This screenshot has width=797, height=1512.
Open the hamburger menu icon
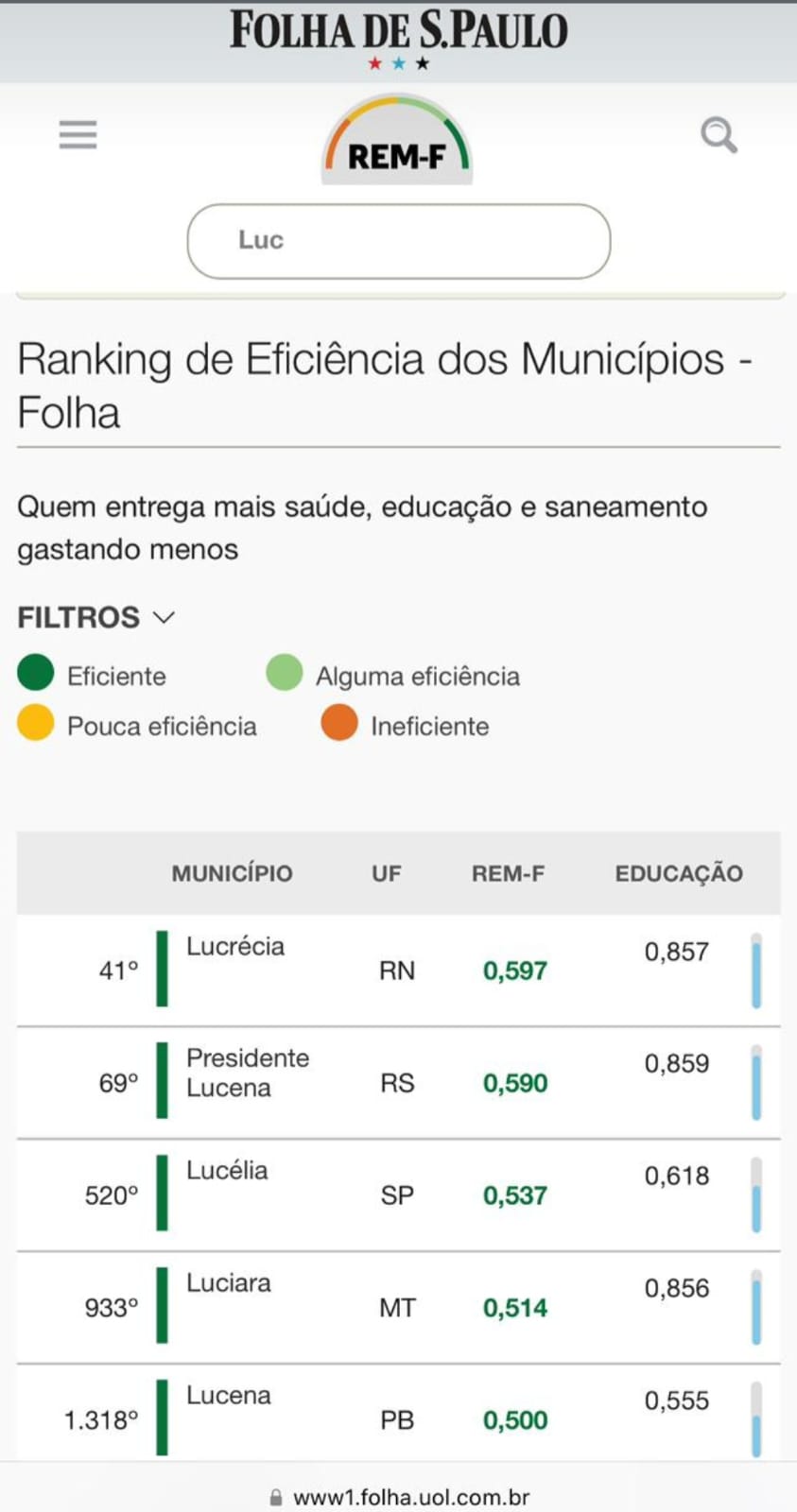78,135
